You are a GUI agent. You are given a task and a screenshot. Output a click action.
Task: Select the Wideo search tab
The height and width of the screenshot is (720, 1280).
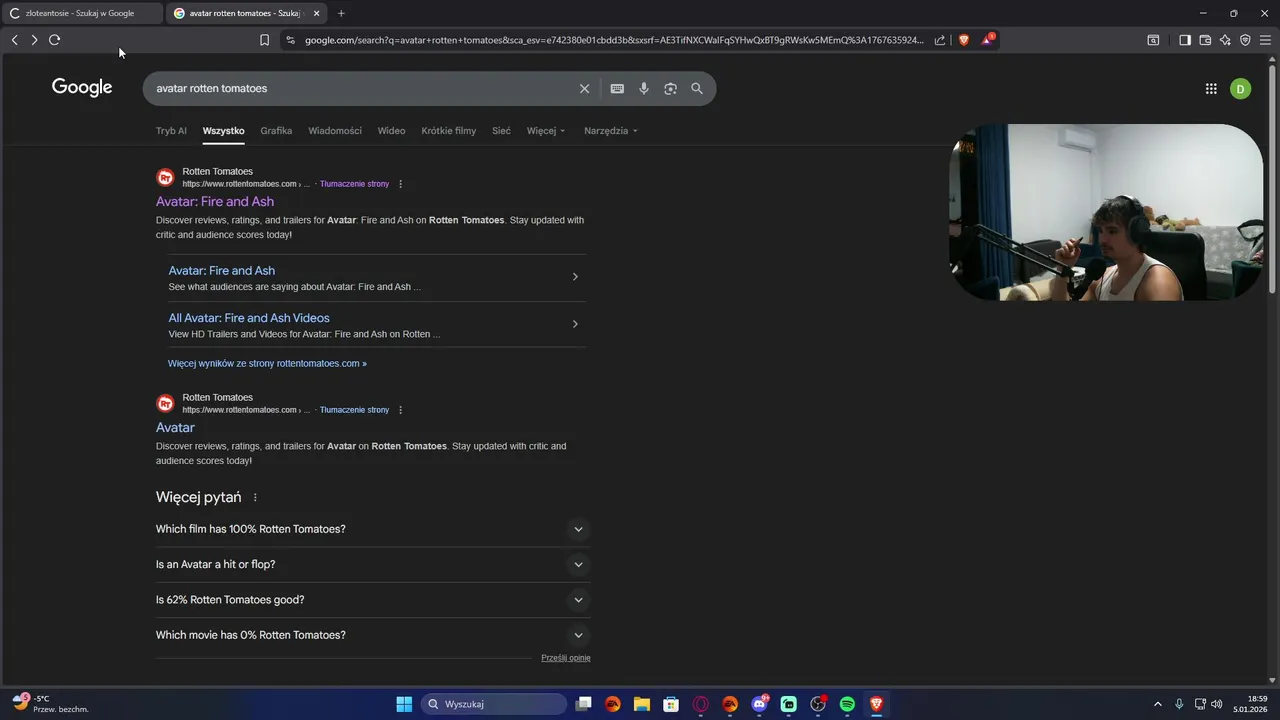[x=391, y=131]
